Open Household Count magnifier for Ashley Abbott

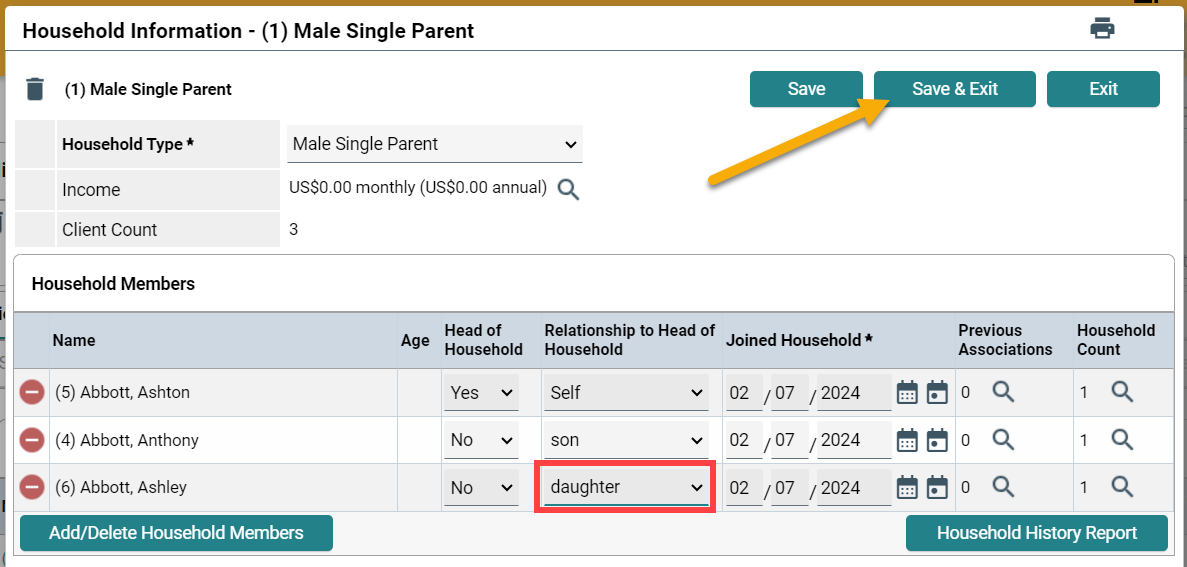coord(1122,488)
